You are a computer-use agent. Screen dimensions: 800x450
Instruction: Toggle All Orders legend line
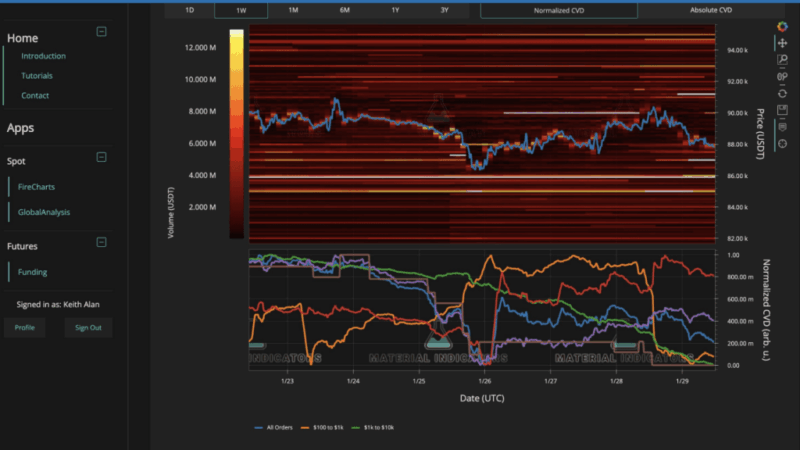(273, 428)
